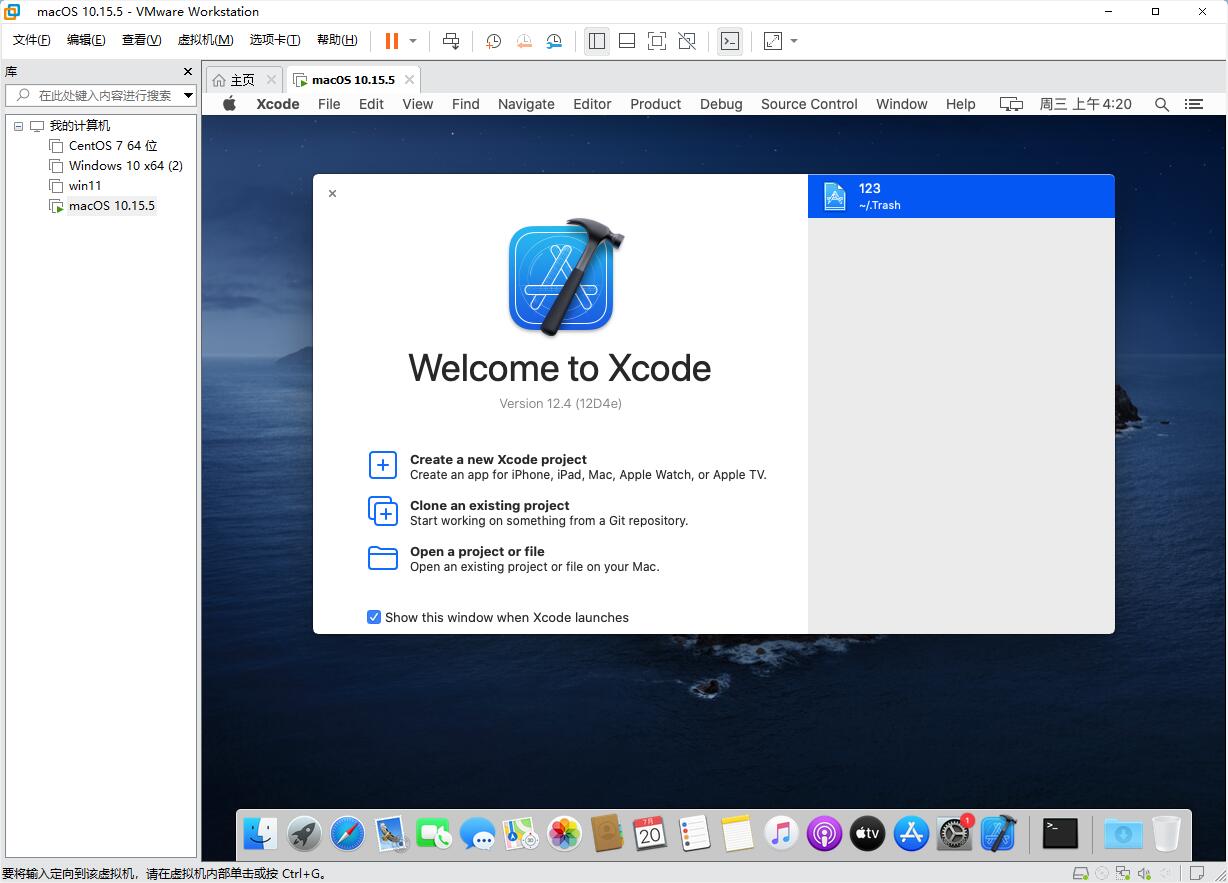Open the App Store from the Dock

[911, 833]
